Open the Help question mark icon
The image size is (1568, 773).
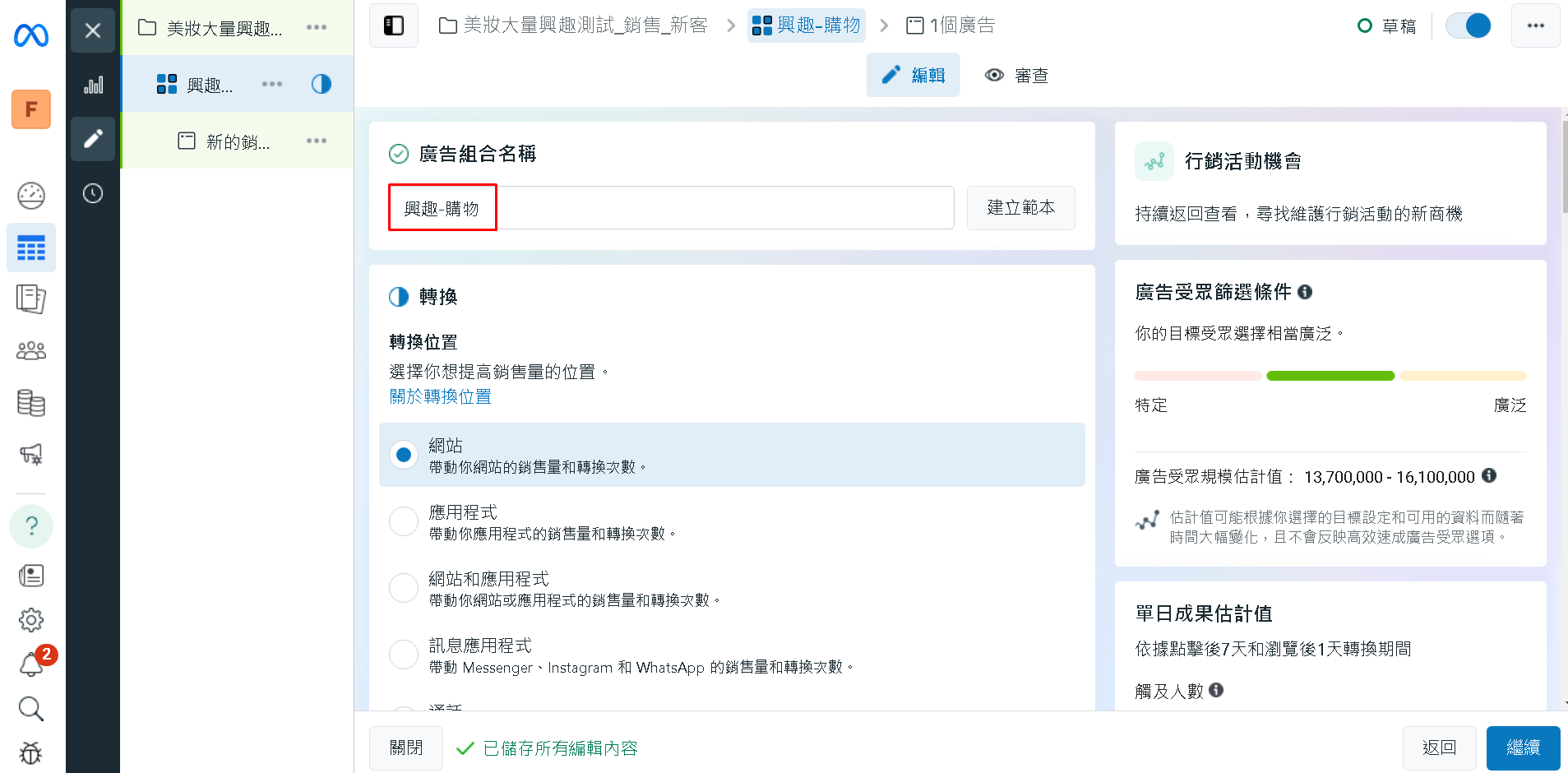(x=31, y=525)
